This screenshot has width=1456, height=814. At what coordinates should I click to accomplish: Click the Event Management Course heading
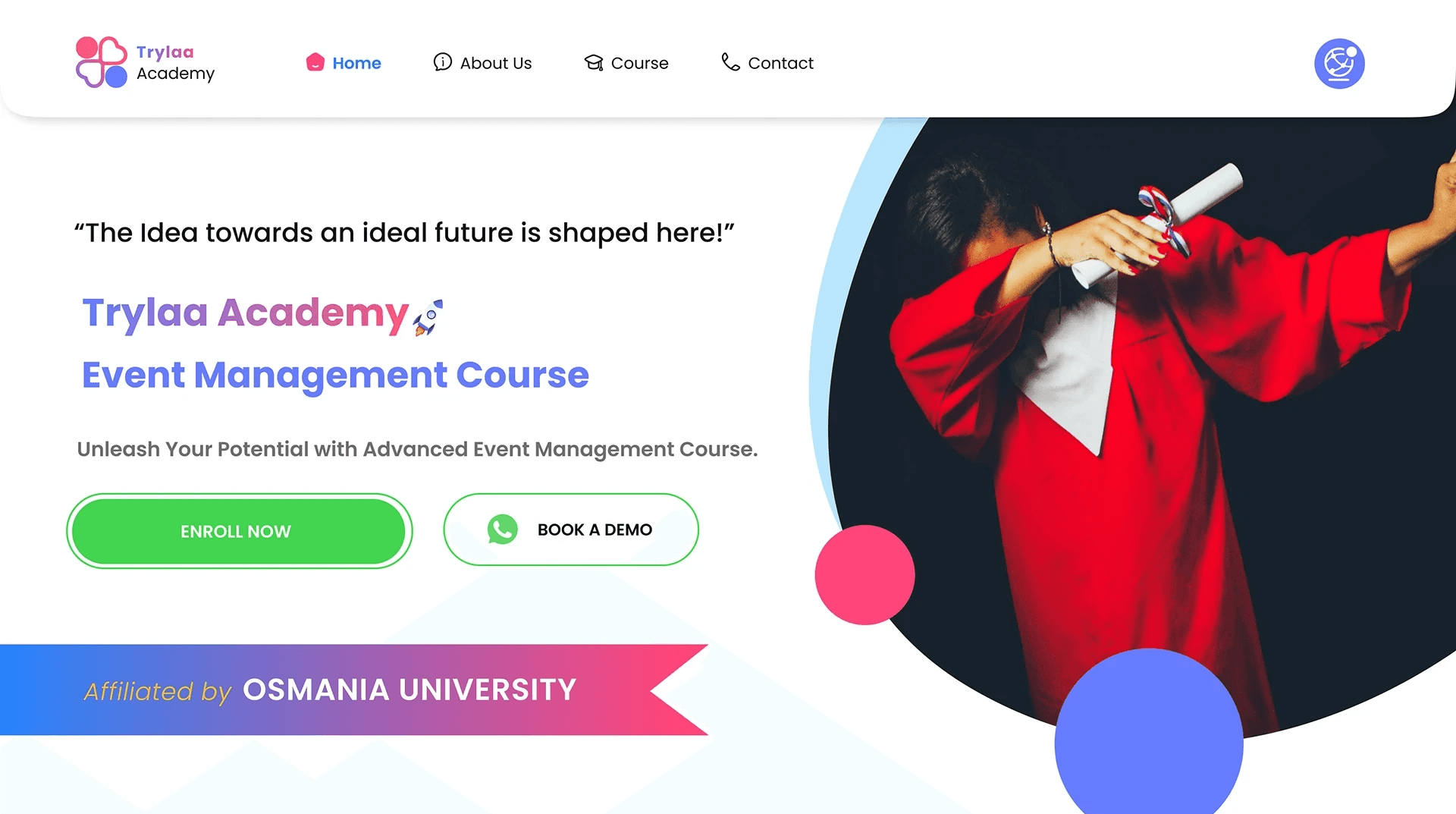[335, 375]
